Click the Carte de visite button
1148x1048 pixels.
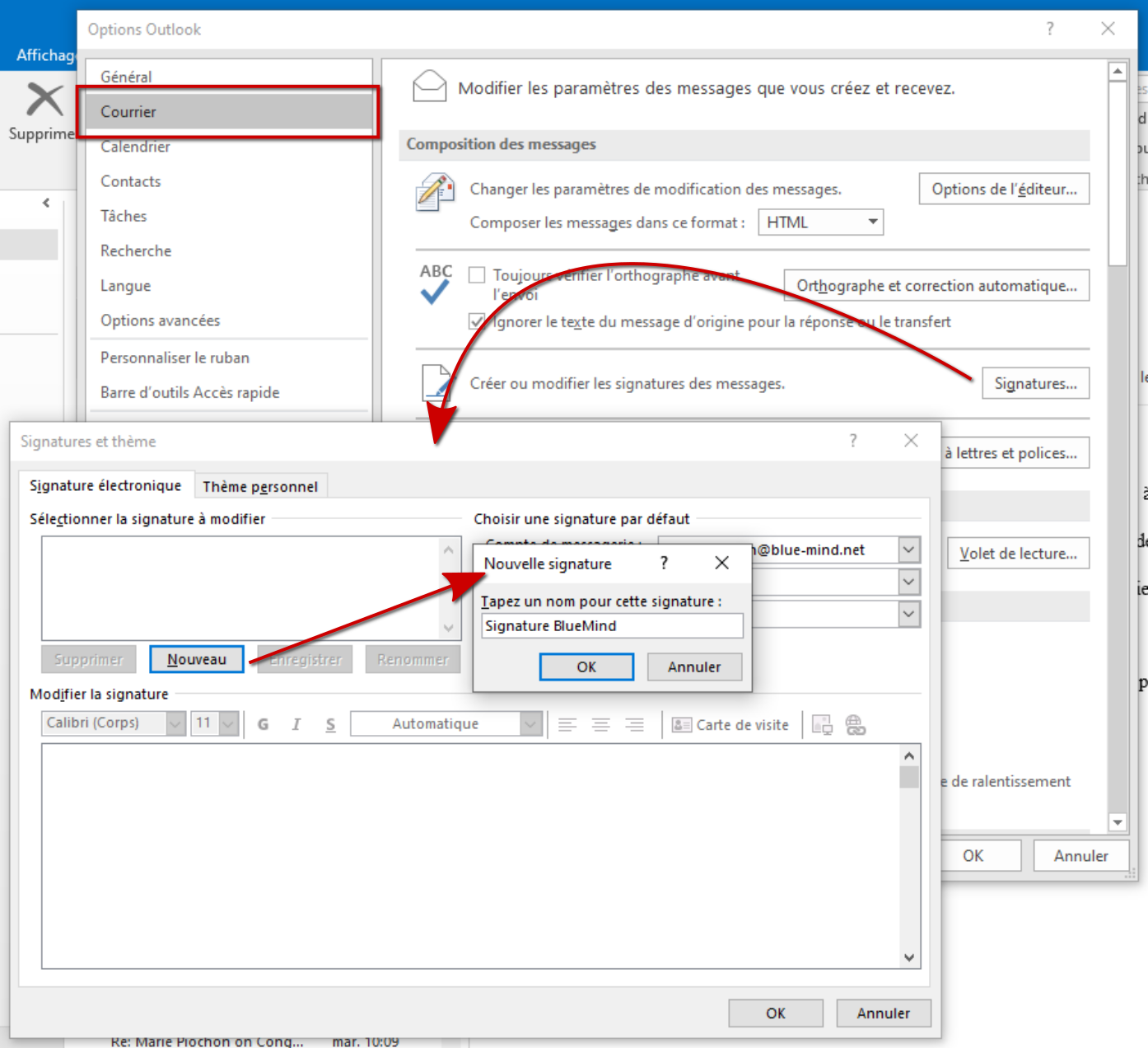730,725
